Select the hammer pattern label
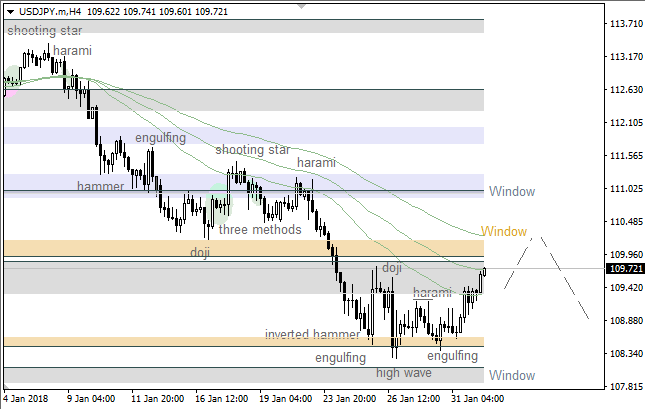This screenshot has width=645, height=409. [100, 187]
